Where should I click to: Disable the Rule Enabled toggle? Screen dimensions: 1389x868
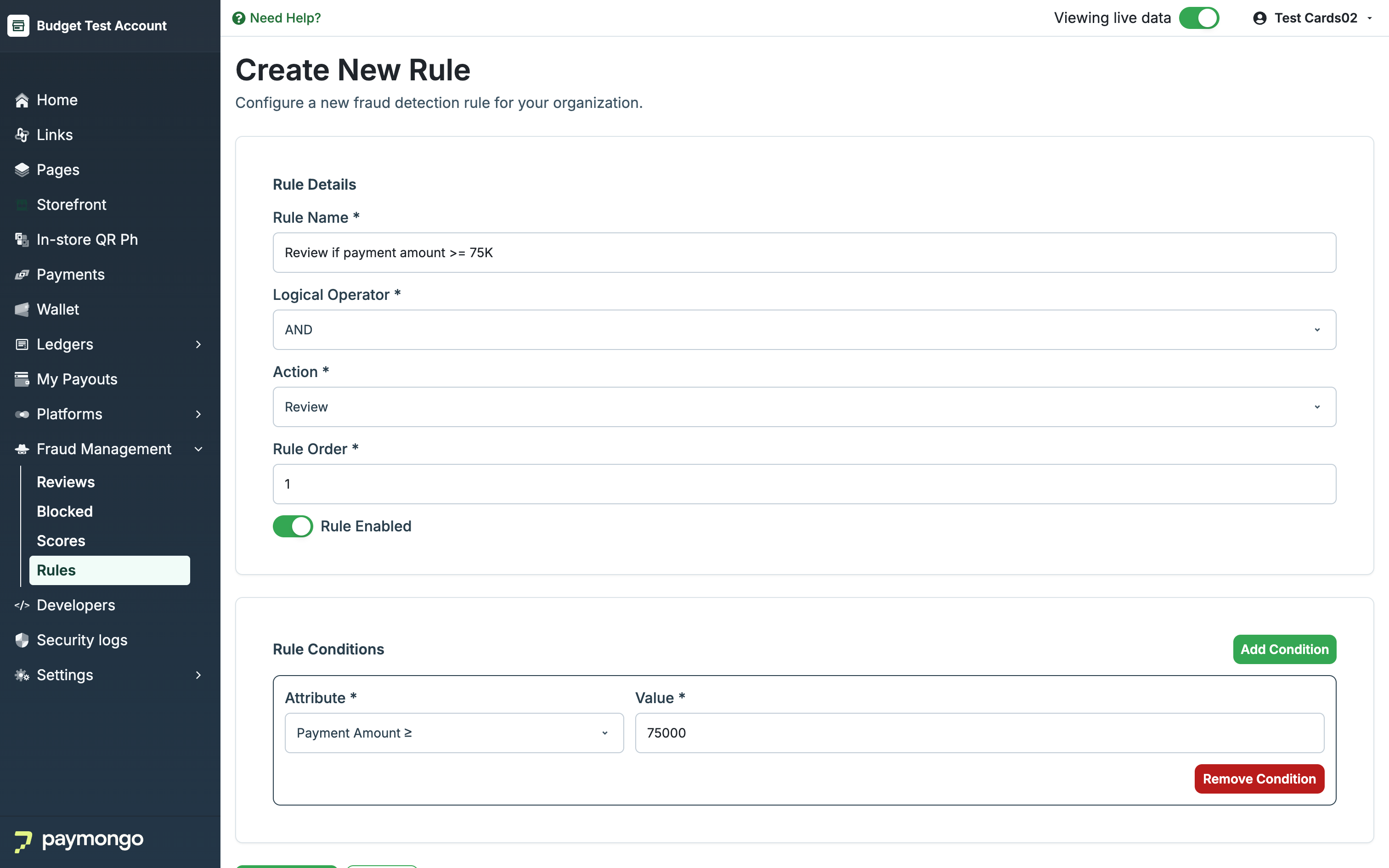(x=293, y=526)
